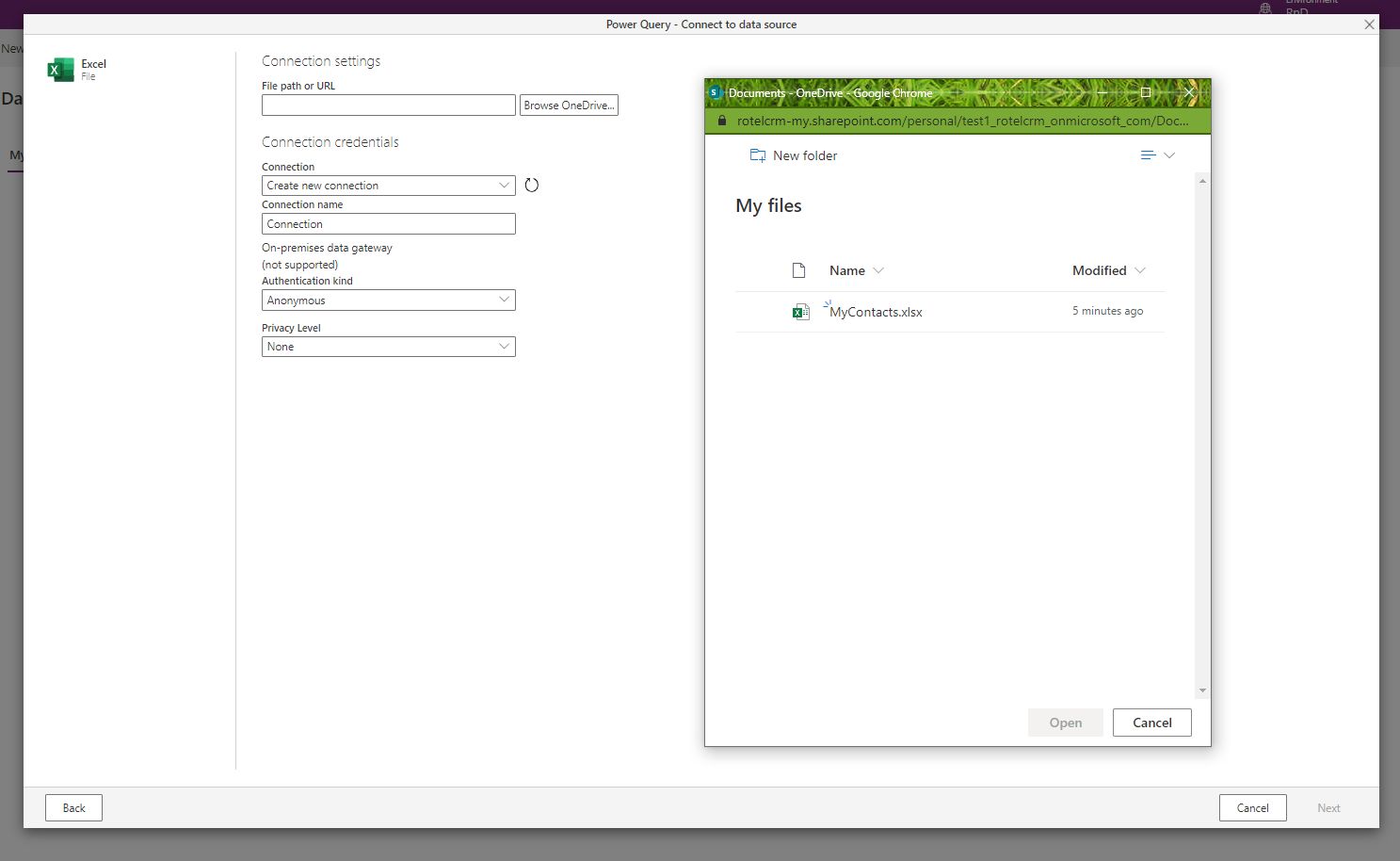Open the Name column header sort menu

click(856, 270)
